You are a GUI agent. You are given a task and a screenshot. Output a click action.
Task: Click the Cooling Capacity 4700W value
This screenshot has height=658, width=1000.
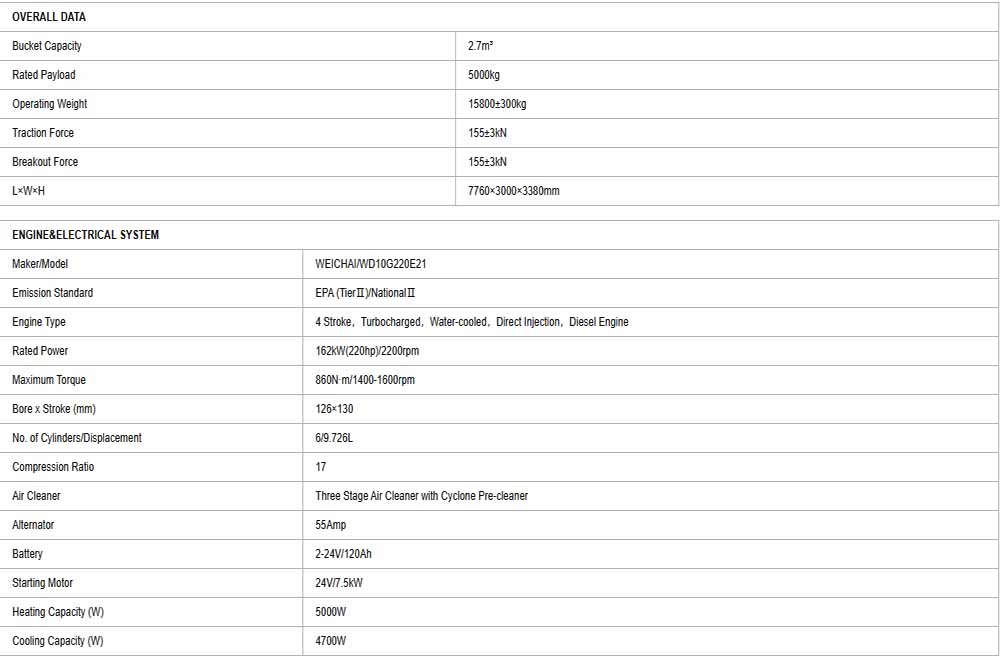tap(330, 641)
